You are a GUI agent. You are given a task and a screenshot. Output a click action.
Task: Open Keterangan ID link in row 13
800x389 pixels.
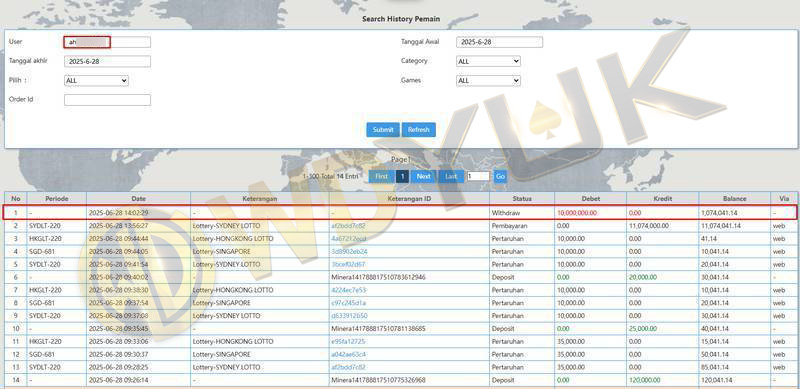(348, 367)
